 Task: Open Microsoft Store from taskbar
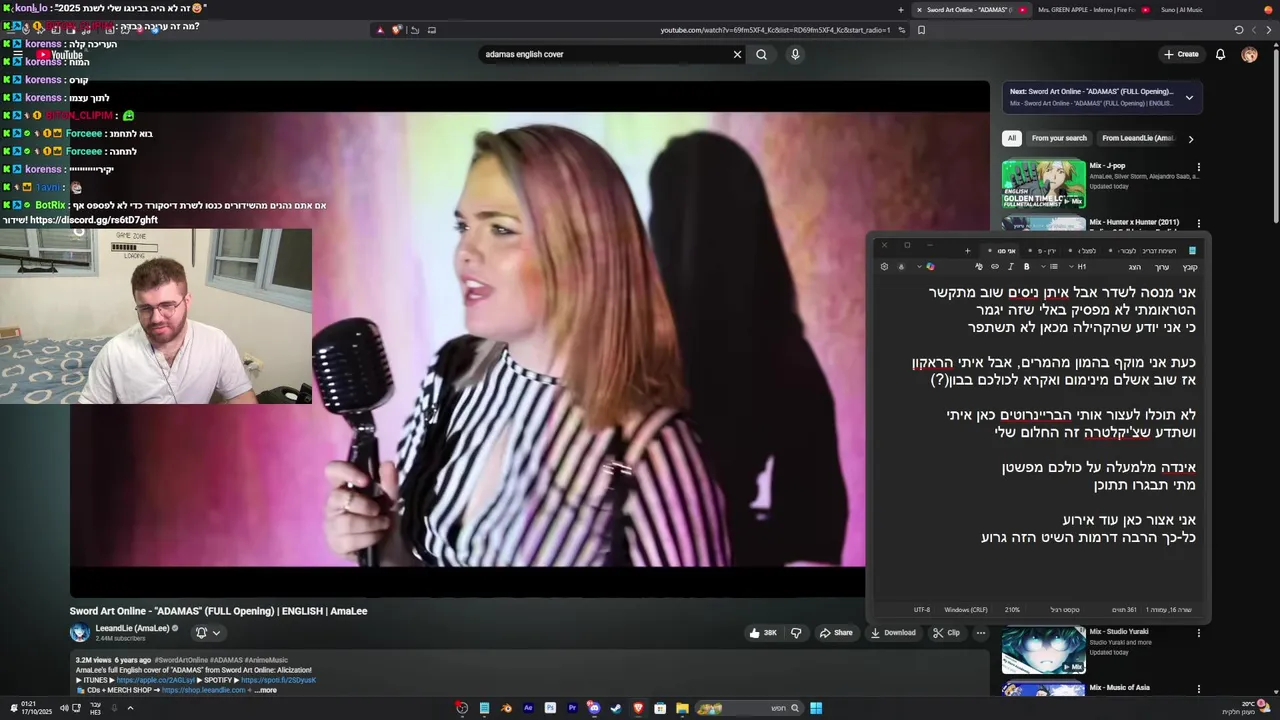[660, 708]
